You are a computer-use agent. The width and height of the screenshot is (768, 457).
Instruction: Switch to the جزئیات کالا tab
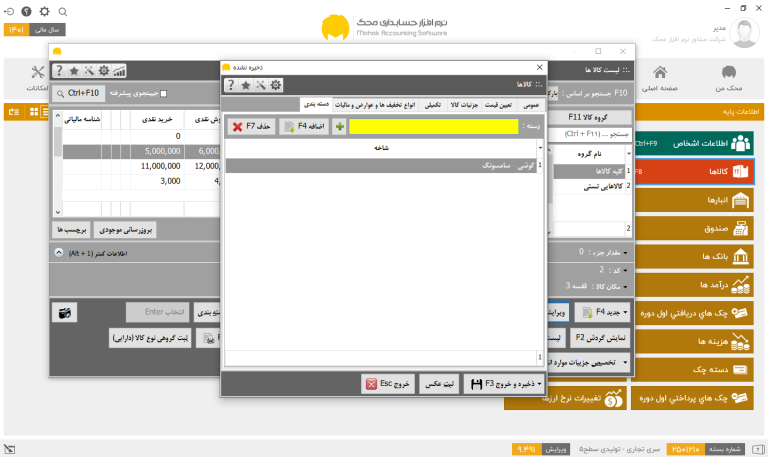(x=464, y=105)
